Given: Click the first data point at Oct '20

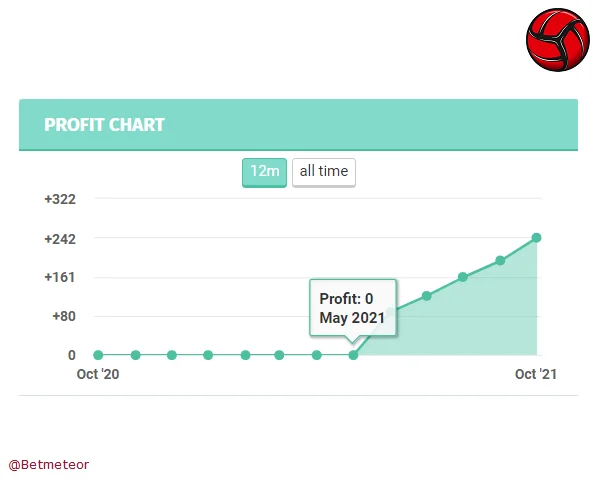Looking at the screenshot, I should tap(98, 355).
